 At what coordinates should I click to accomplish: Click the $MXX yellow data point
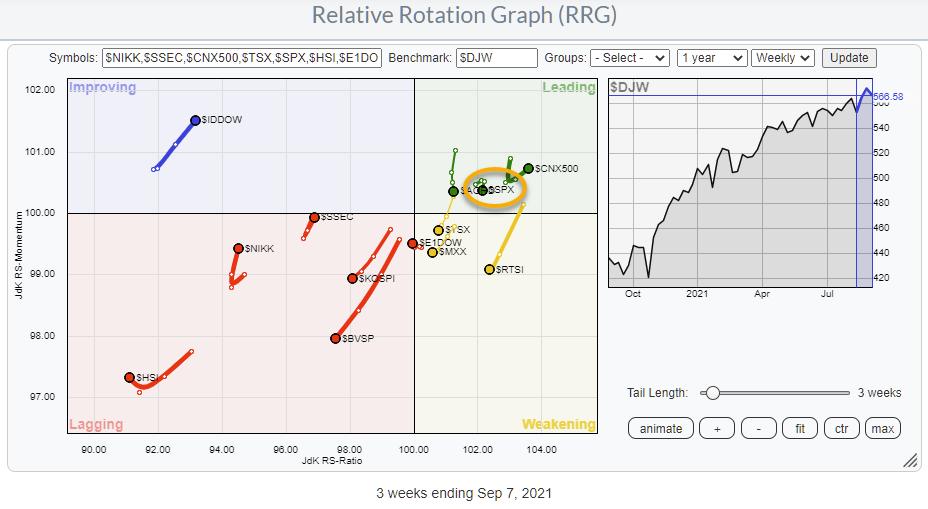click(433, 253)
